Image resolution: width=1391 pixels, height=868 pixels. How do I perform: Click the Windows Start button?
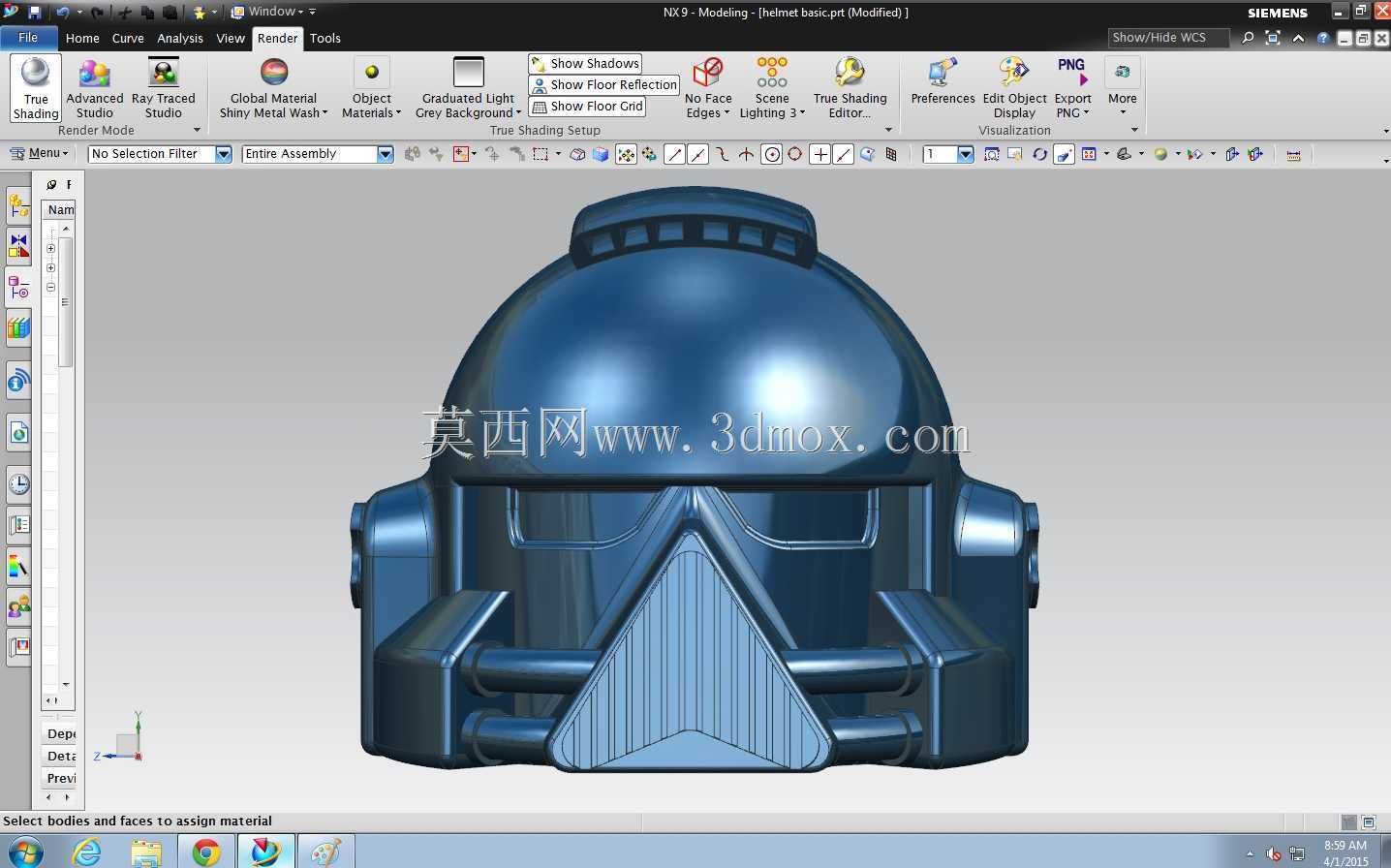25,852
